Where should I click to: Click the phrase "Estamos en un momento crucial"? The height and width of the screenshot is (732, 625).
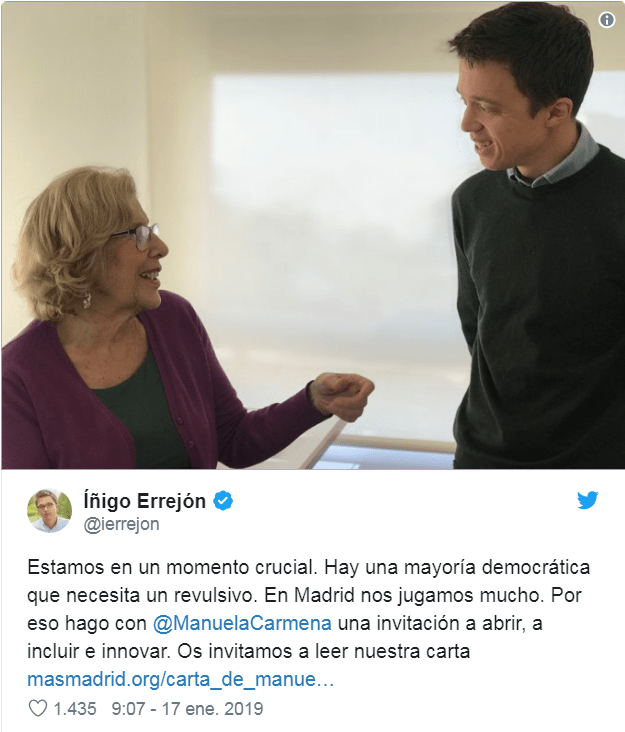172,567
